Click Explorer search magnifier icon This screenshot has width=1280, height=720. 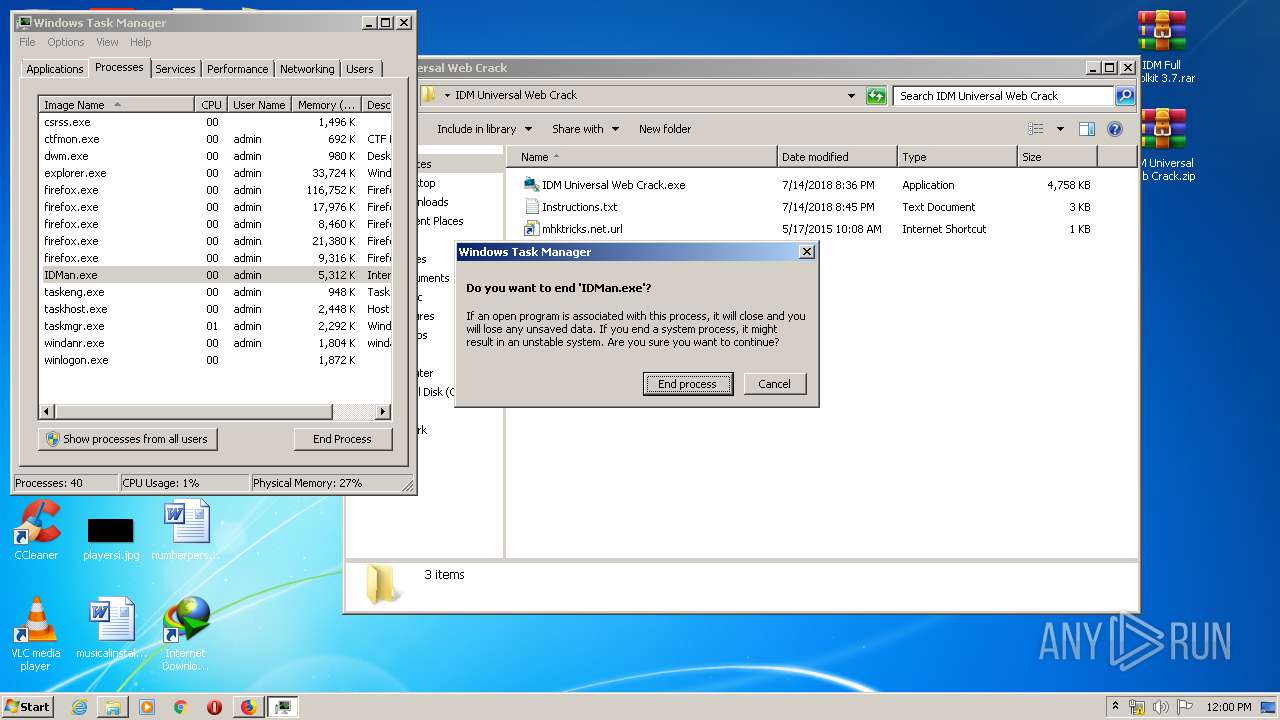pos(1125,96)
